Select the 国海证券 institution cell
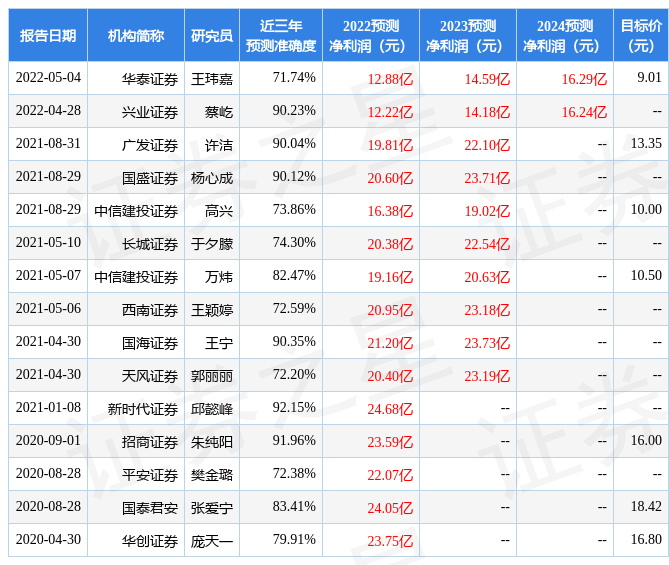Viewport: 669px width, 565px height. coord(150,343)
